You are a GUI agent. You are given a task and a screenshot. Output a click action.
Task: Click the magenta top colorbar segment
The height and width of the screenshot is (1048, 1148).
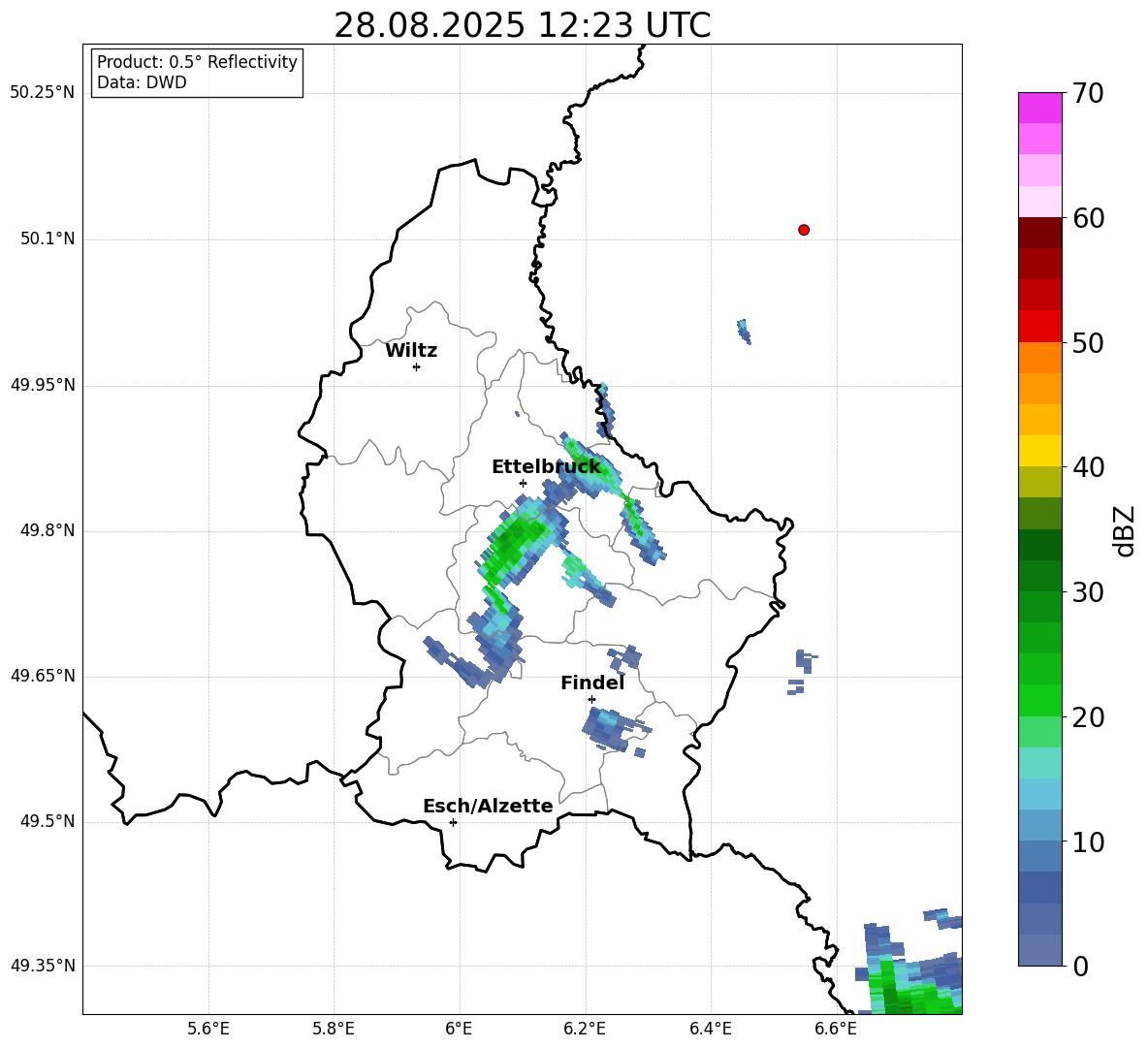pos(1039,108)
